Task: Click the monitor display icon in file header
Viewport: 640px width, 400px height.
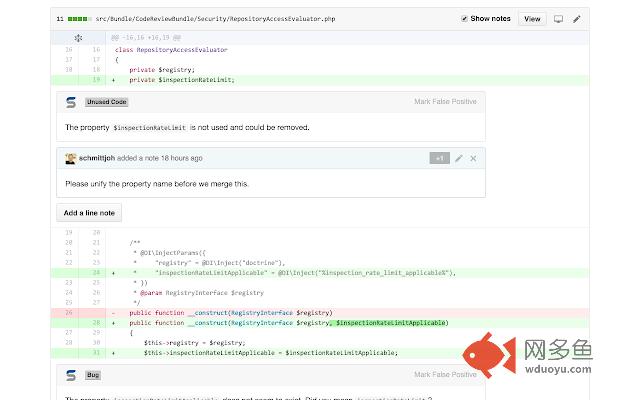Action: coord(558,19)
